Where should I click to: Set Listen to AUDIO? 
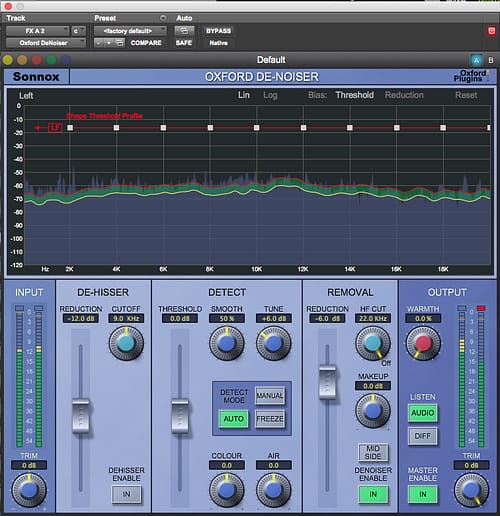(423, 413)
